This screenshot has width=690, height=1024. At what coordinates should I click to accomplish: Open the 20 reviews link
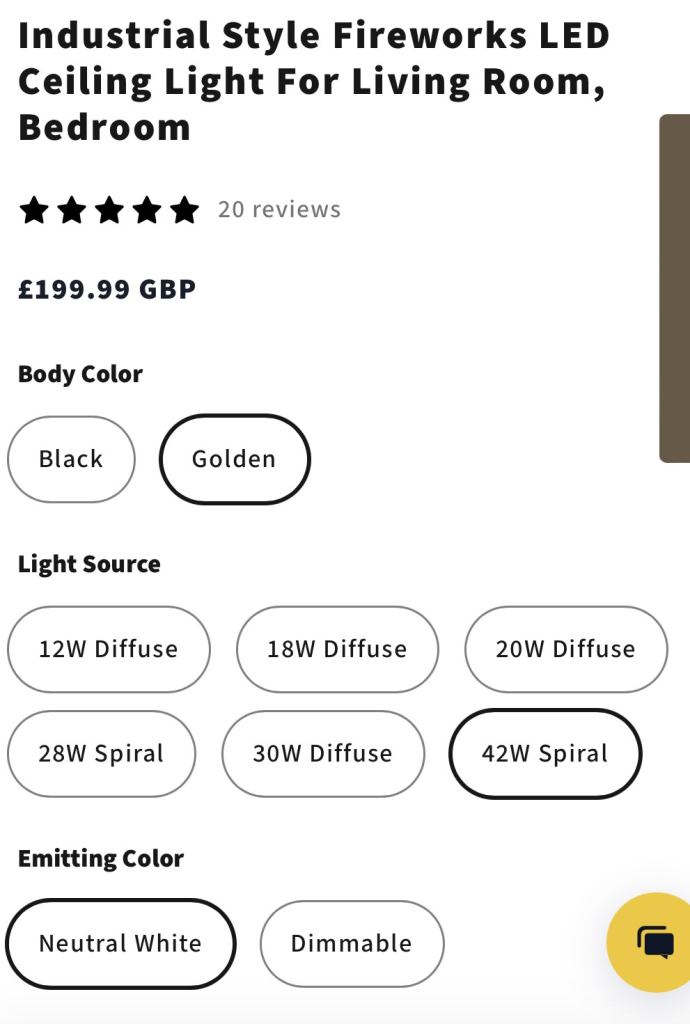click(x=279, y=210)
